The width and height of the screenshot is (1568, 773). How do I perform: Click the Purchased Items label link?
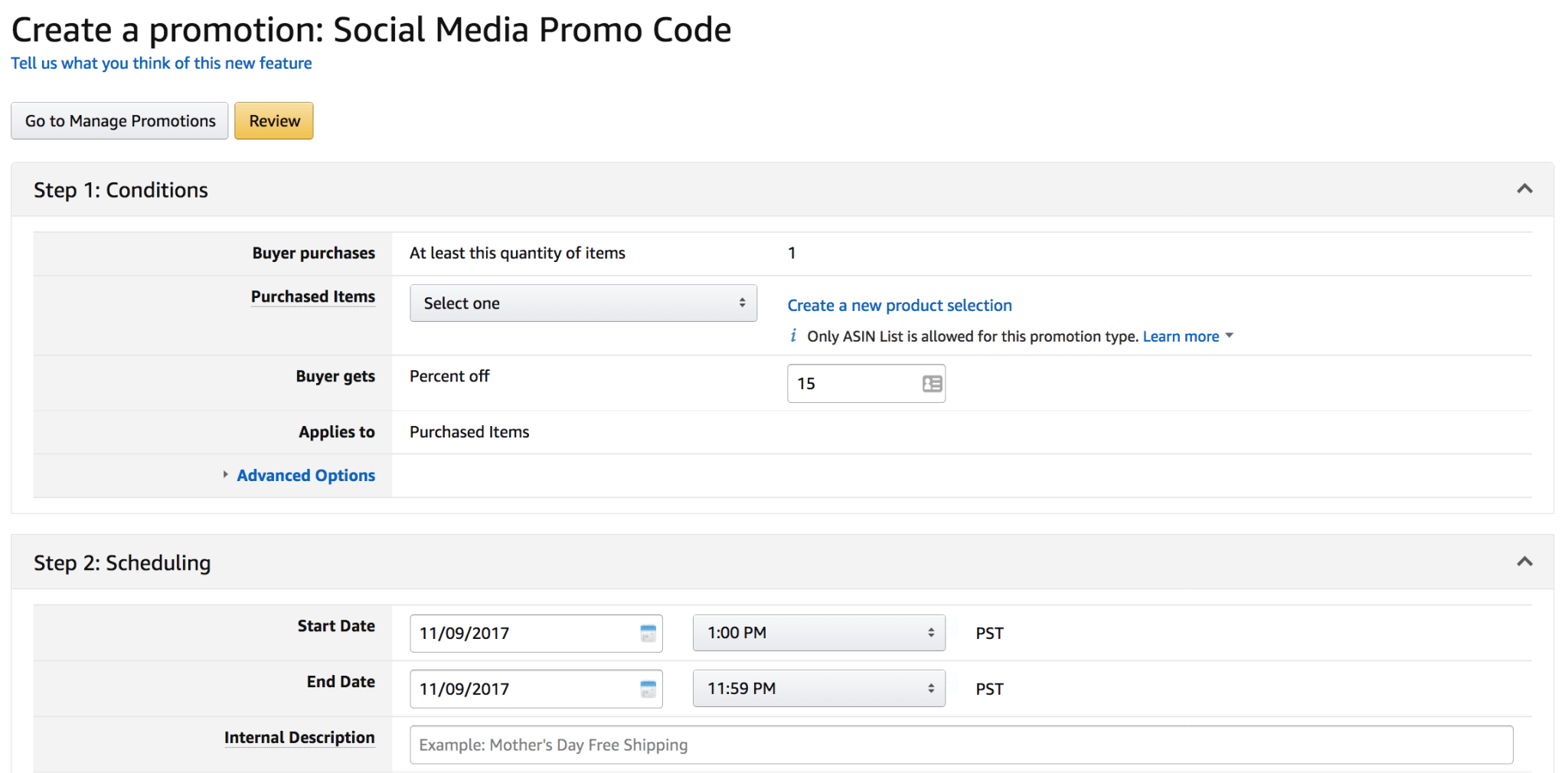point(312,296)
